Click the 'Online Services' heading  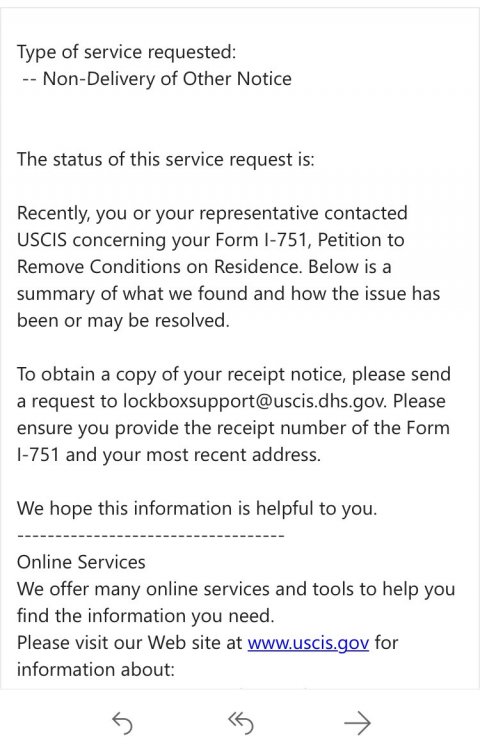click(x=81, y=562)
